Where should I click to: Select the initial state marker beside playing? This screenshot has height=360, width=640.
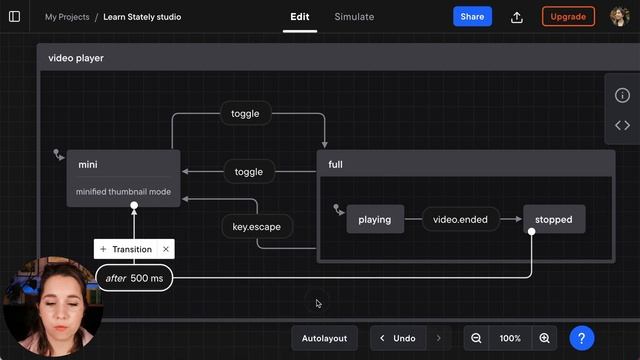click(x=338, y=210)
